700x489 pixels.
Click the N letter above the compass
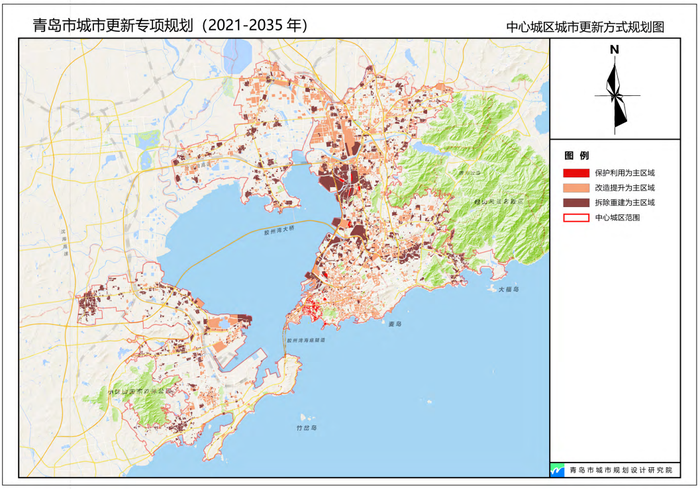pyautogui.click(x=615, y=50)
